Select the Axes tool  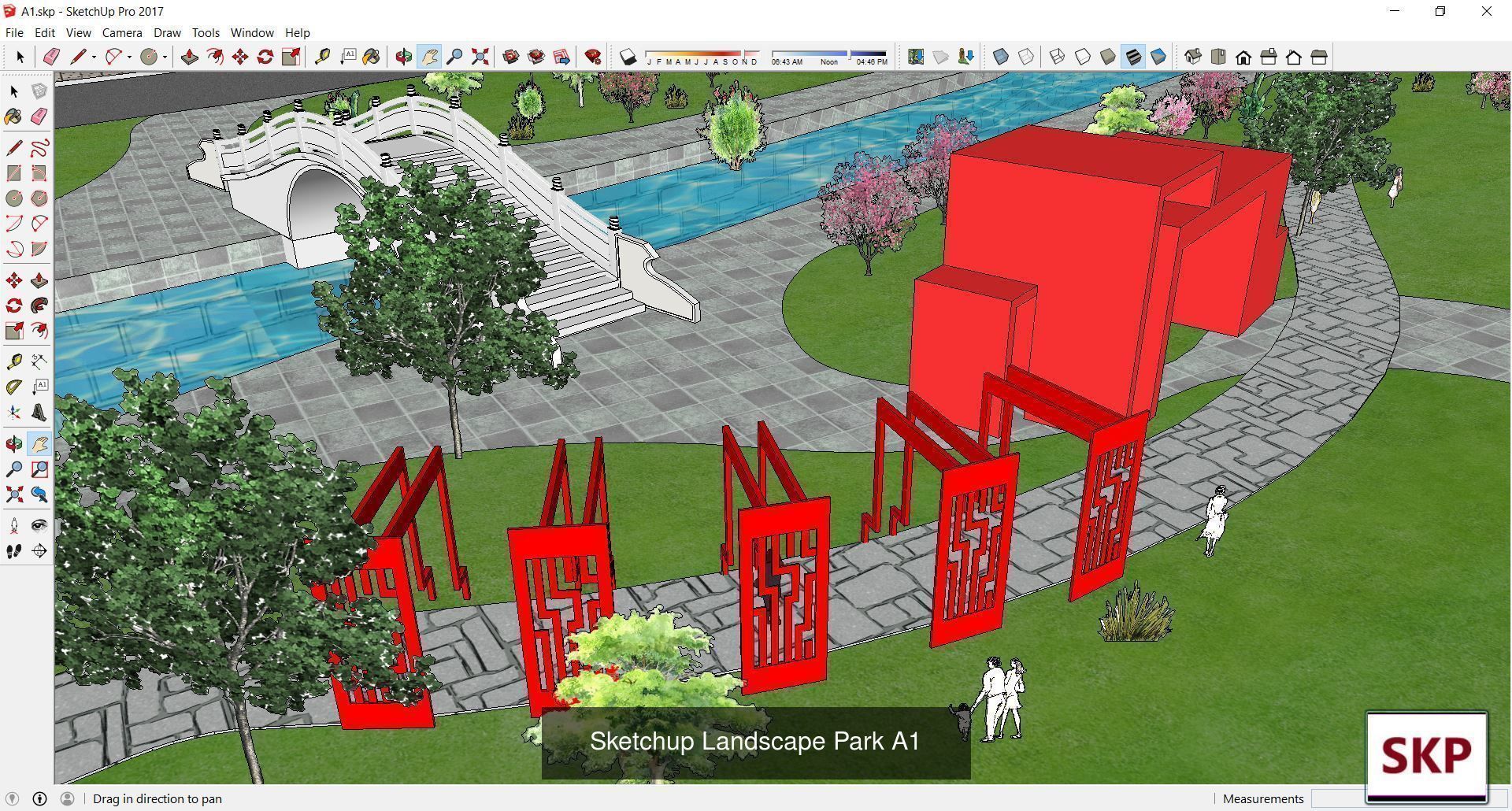click(x=14, y=413)
